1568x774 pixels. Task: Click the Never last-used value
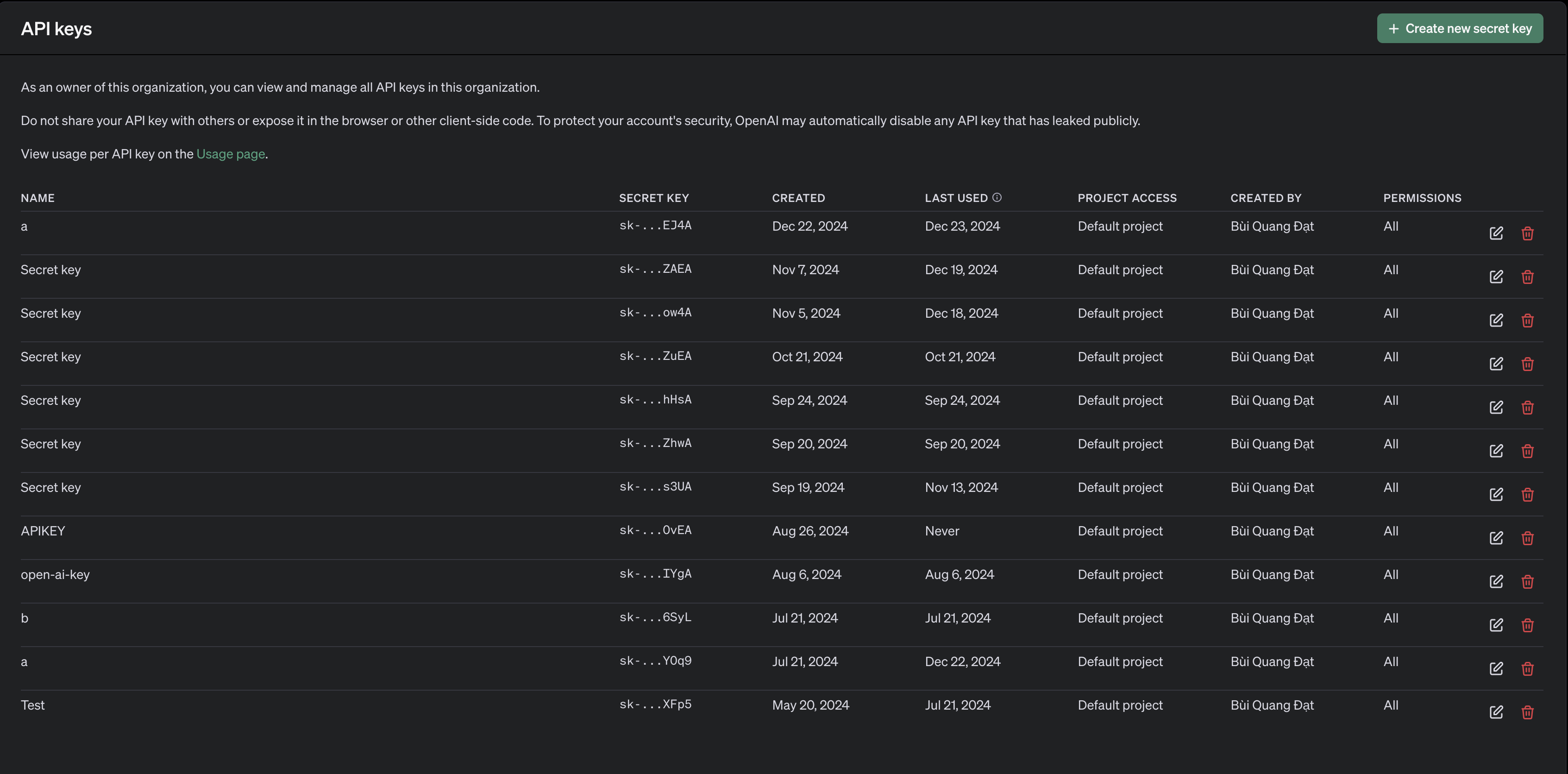point(941,531)
